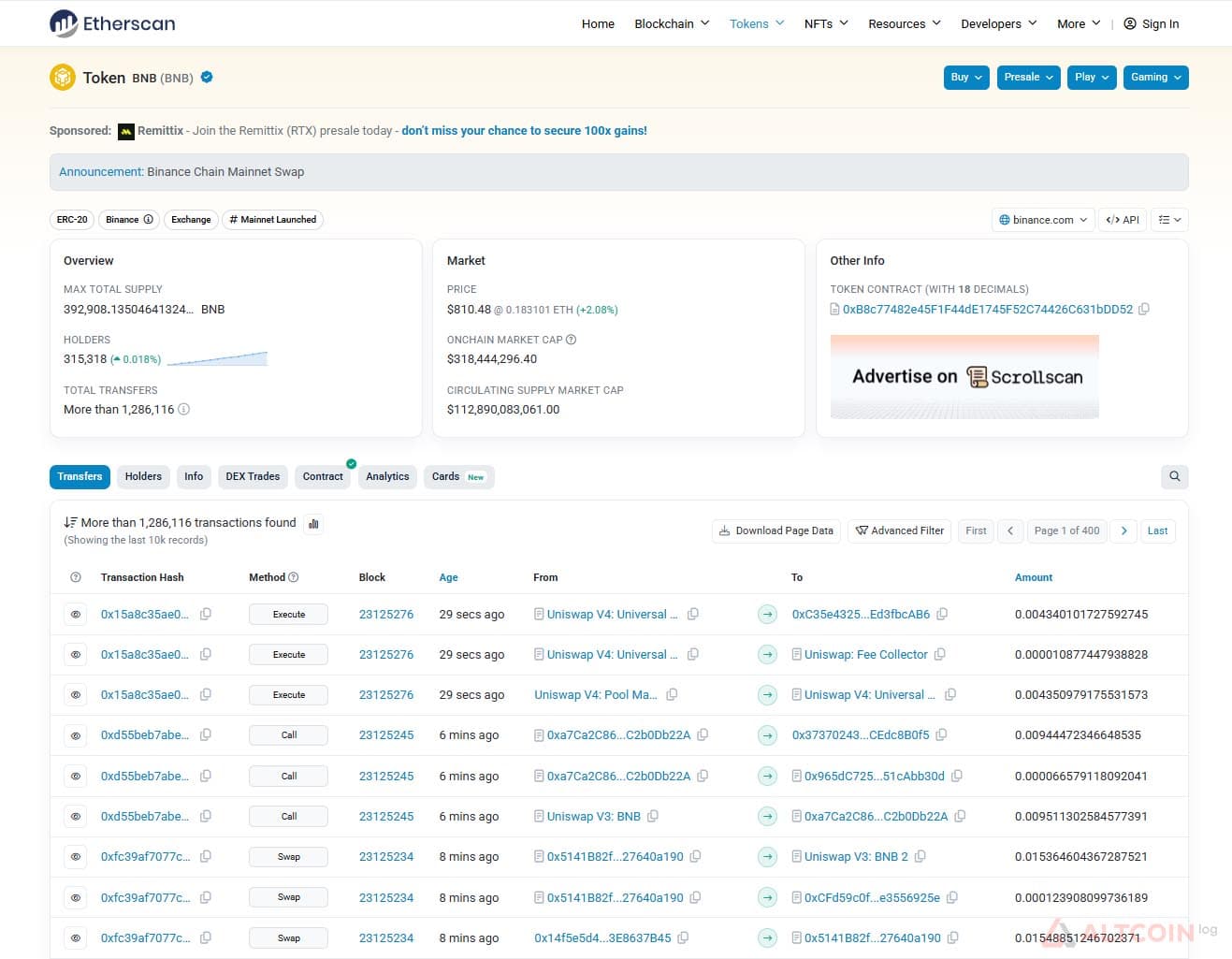Click the blue verified badge next to BNB
The height and width of the screenshot is (959, 1232).
(x=207, y=77)
